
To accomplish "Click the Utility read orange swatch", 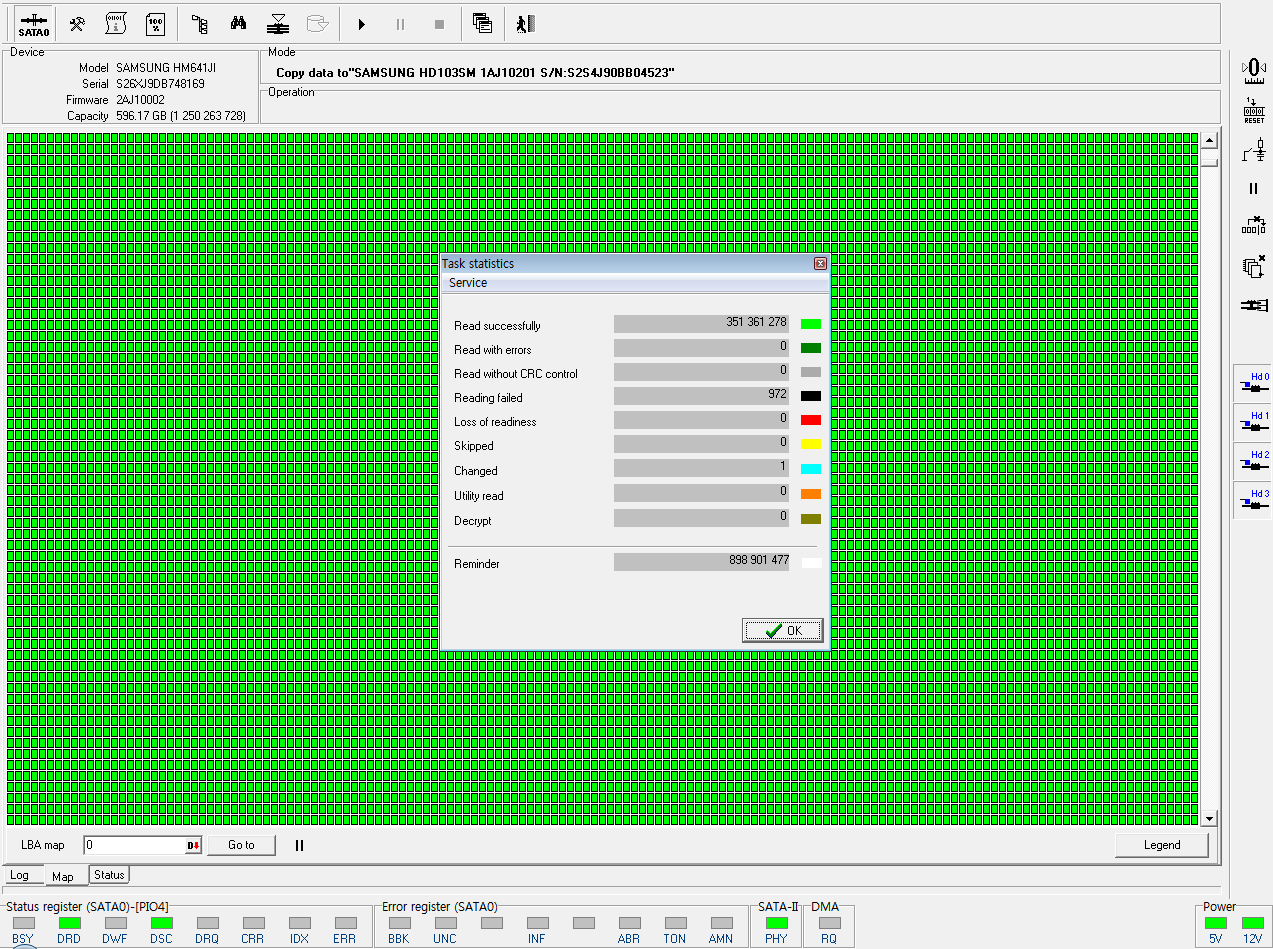I will click(811, 494).
